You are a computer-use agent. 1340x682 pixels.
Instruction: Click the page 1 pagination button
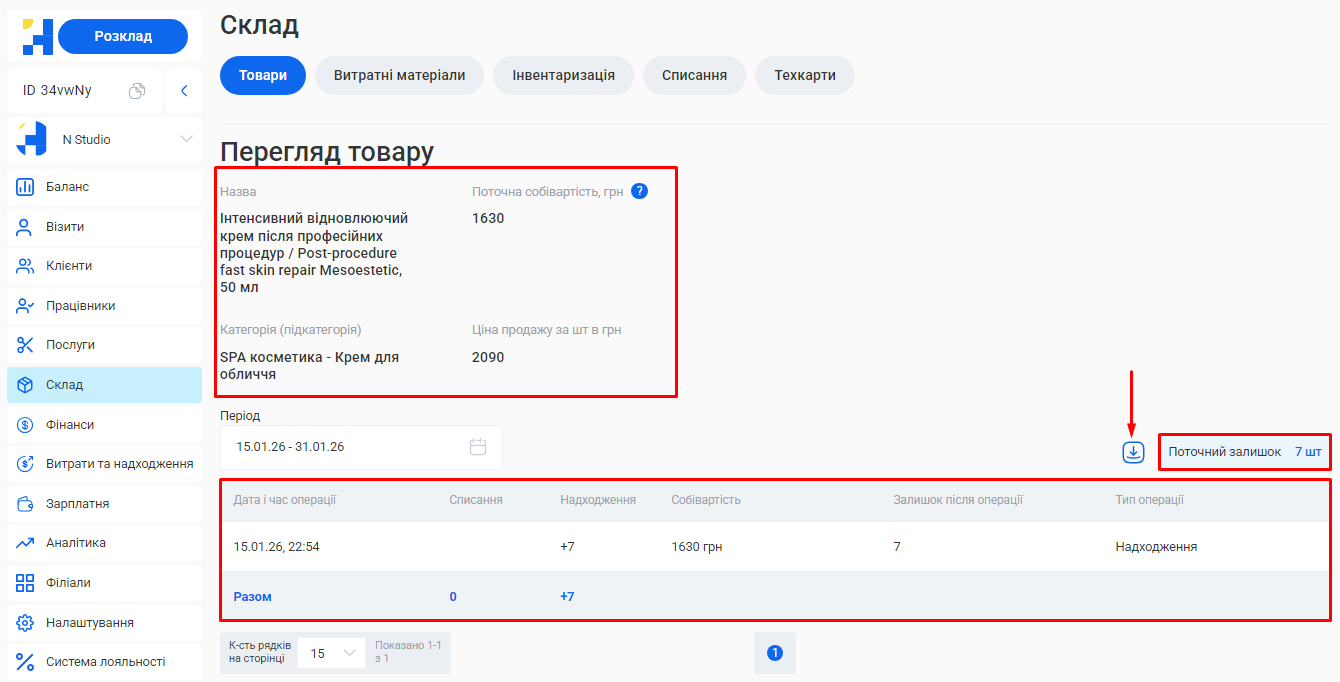click(774, 653)
